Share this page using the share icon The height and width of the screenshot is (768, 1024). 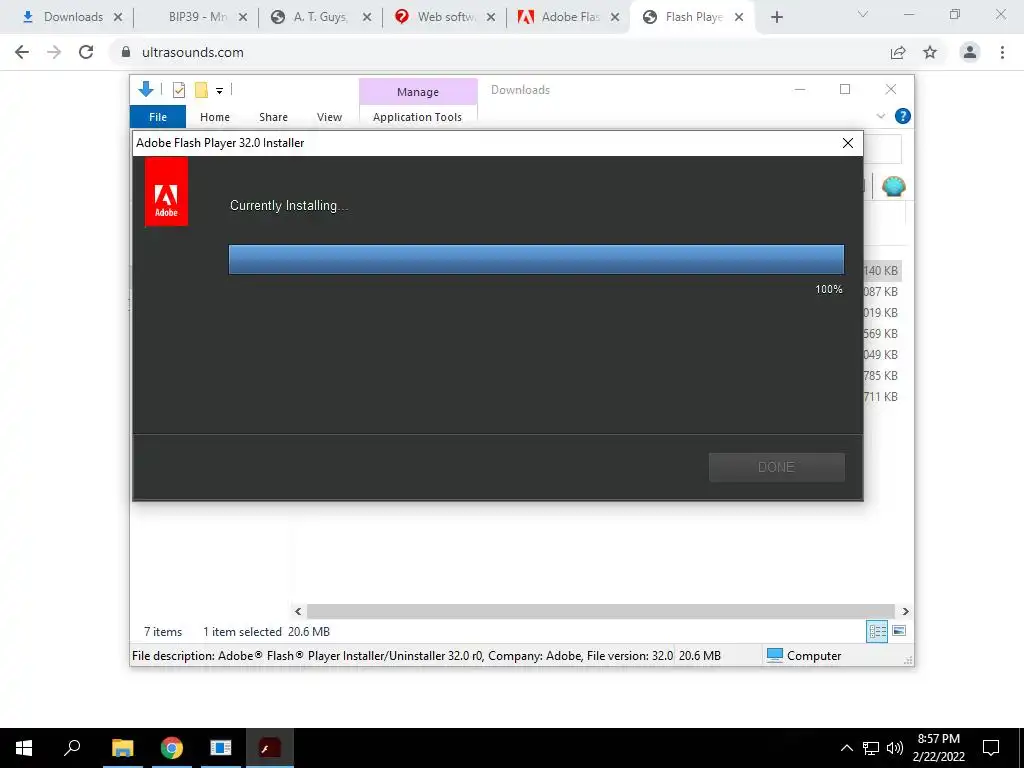(898, 52)
